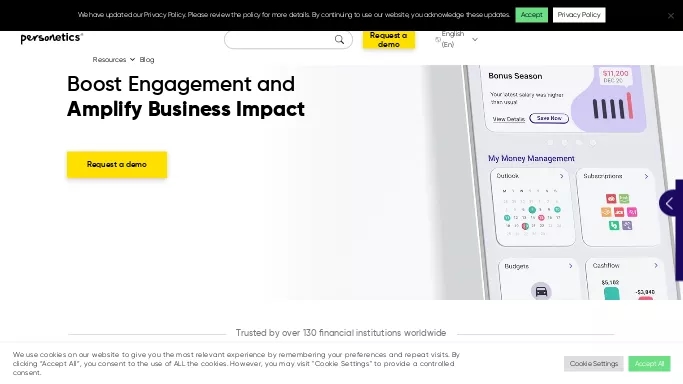The width and height of the screenshot is (683, 384).
Task: Select the car icon in Budgets card
Action: point(541,291)
